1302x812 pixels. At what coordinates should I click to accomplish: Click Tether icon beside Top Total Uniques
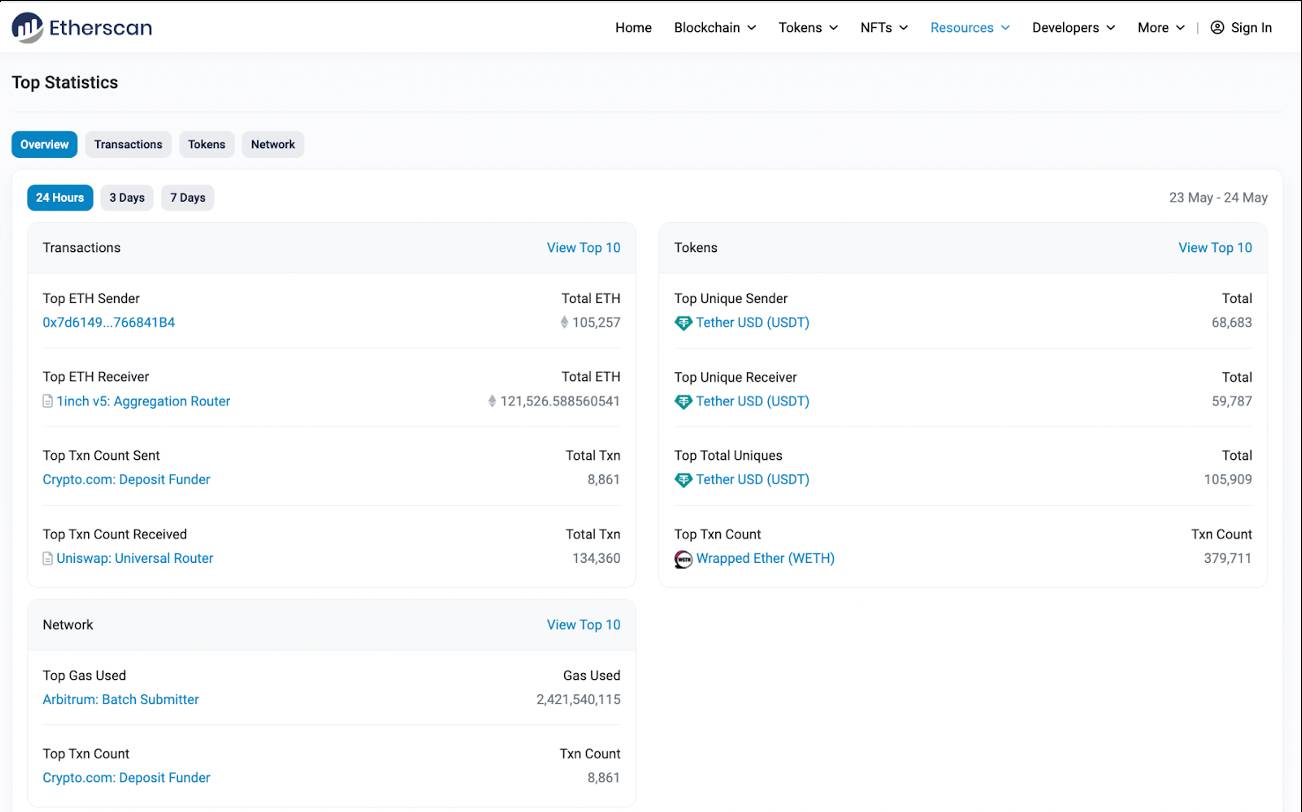pos(683,480)
